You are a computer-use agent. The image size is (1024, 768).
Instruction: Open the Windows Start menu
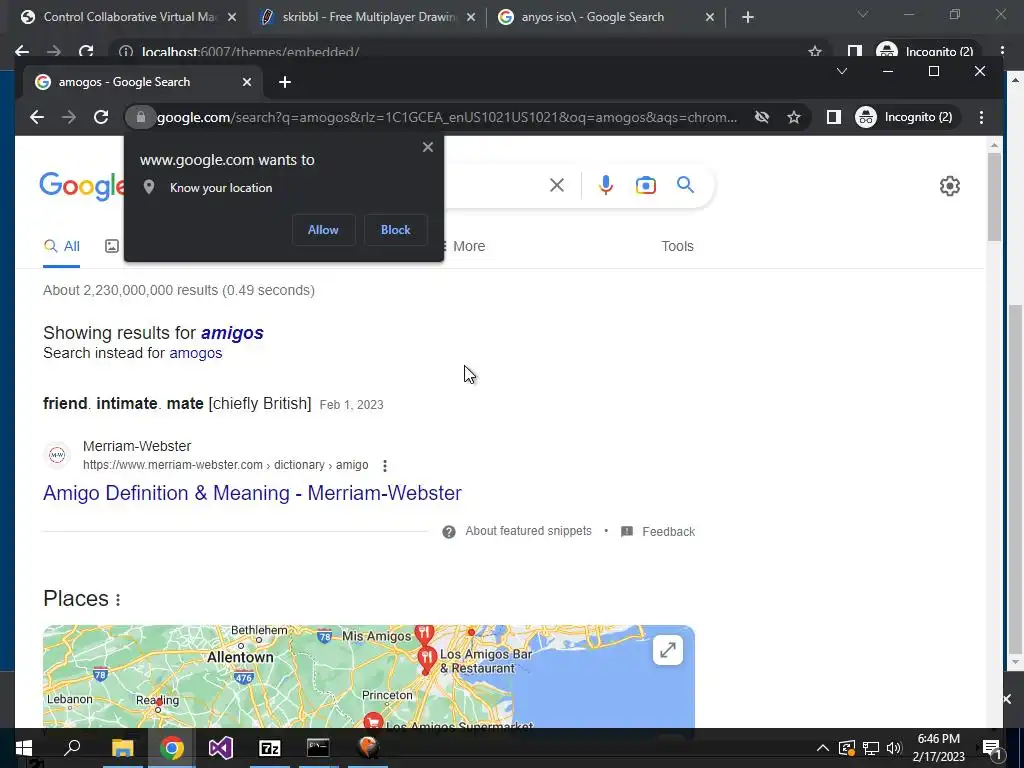(x=24, y=748)
